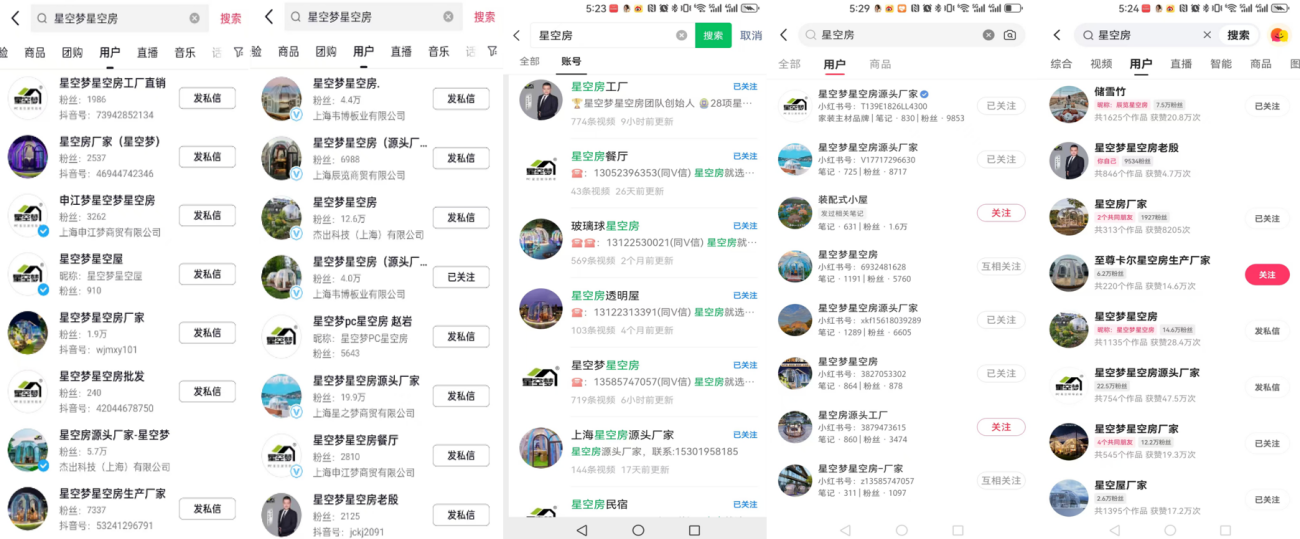Tap 搜索 in the 5:24 screen
This screenshot has width=1300, height=539.
1238,35
